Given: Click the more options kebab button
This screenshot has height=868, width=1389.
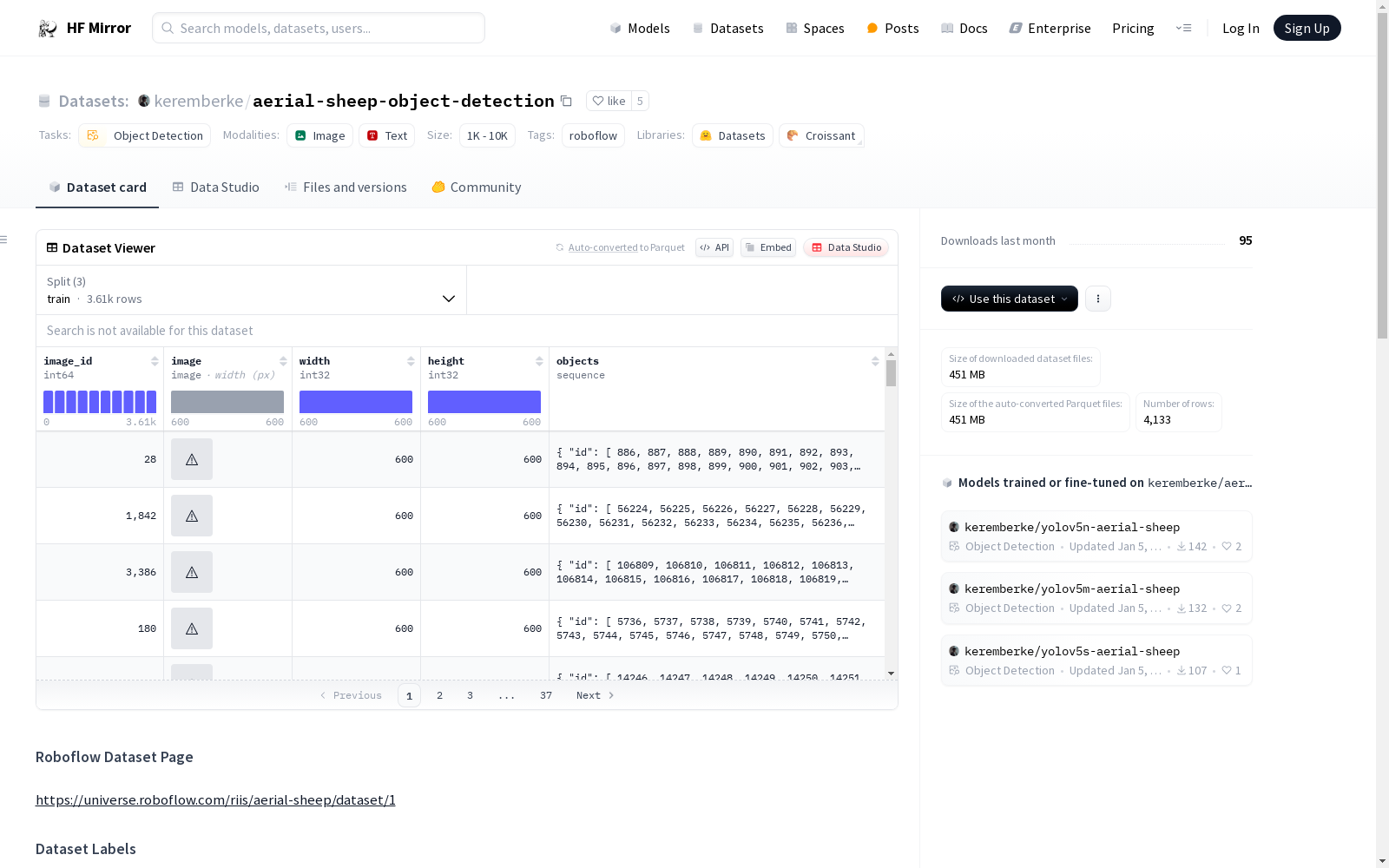Looking at the screenshot, I should pyautogui.click(x=1098, y=299).
